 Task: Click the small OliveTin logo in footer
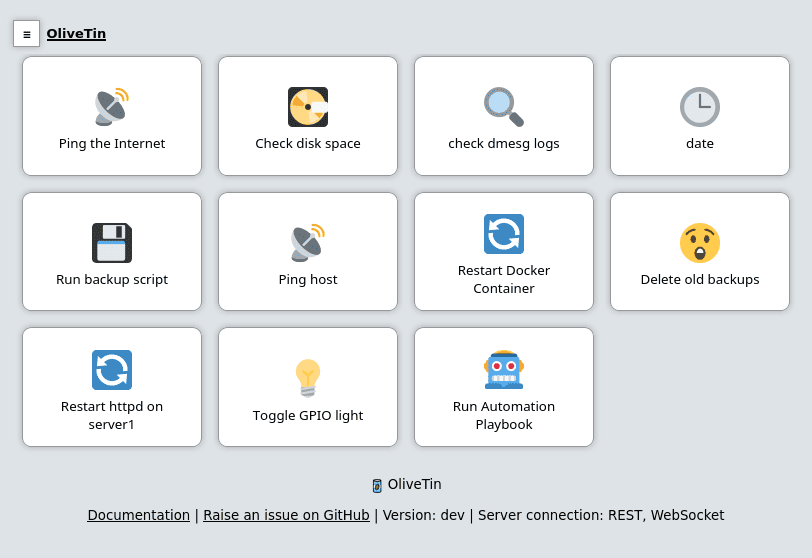click(x=377, y=486)
